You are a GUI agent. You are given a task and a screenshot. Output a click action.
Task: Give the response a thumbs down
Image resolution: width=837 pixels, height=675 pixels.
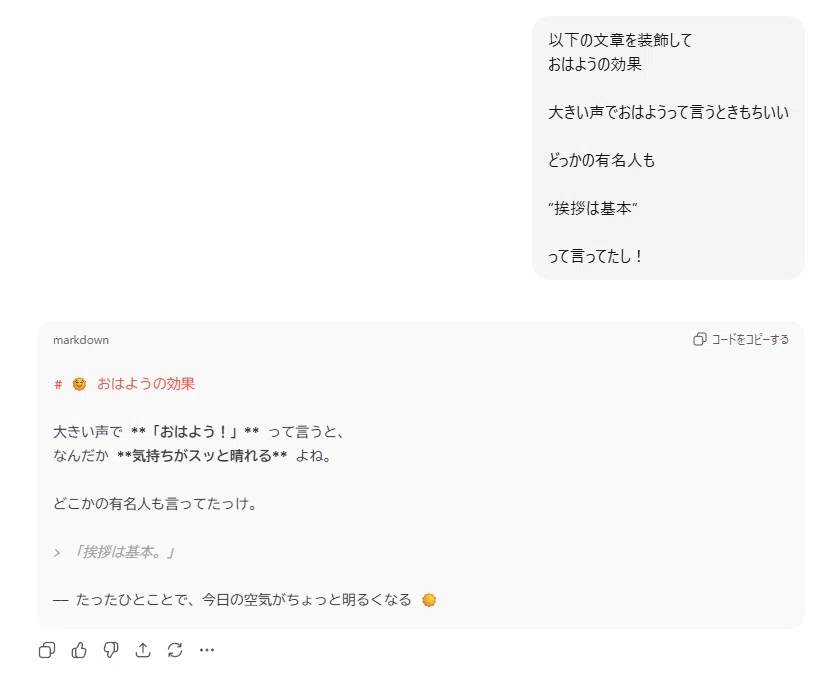pos(111,650)
